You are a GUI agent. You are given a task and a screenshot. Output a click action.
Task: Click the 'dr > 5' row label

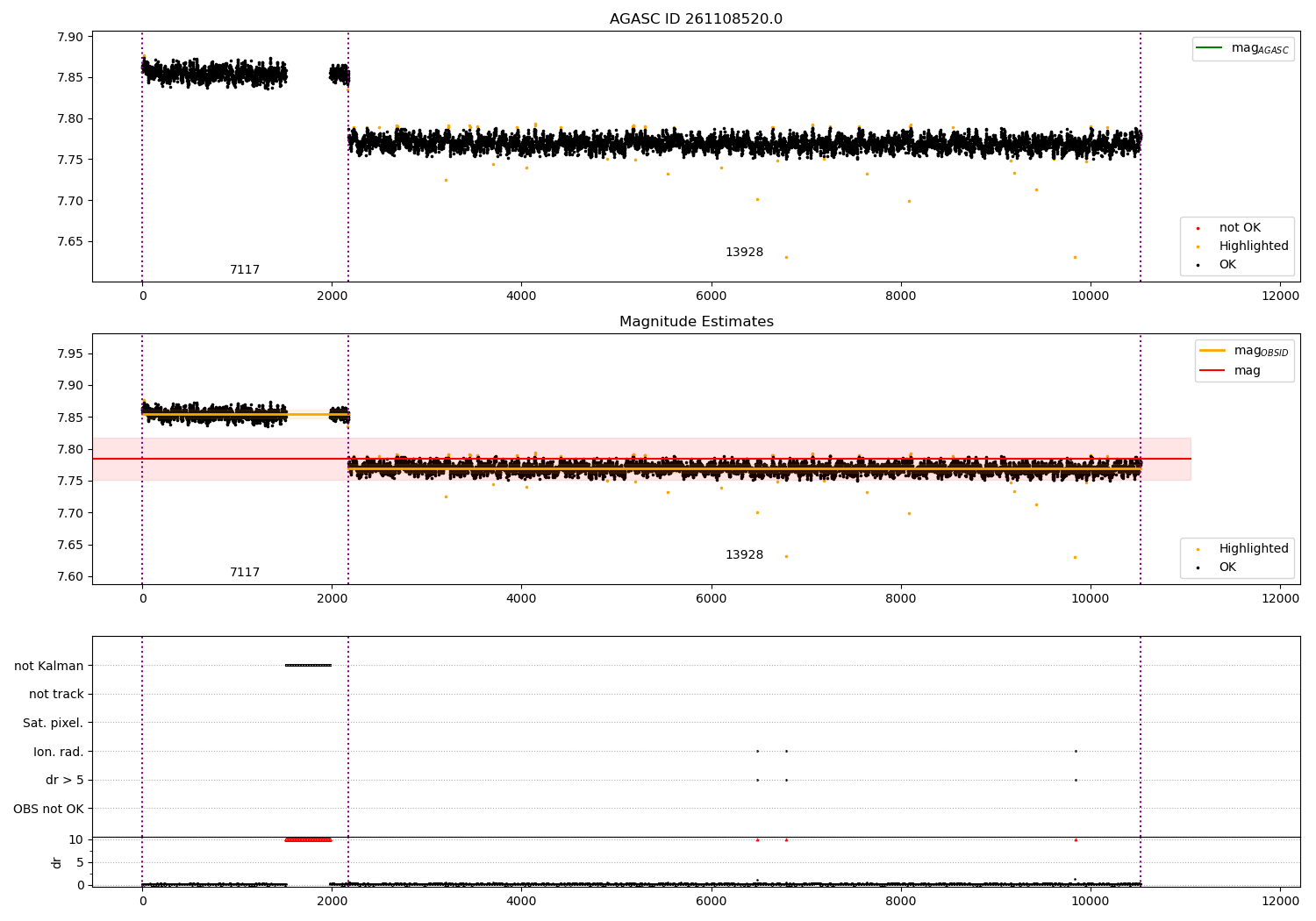click(65, 781)
